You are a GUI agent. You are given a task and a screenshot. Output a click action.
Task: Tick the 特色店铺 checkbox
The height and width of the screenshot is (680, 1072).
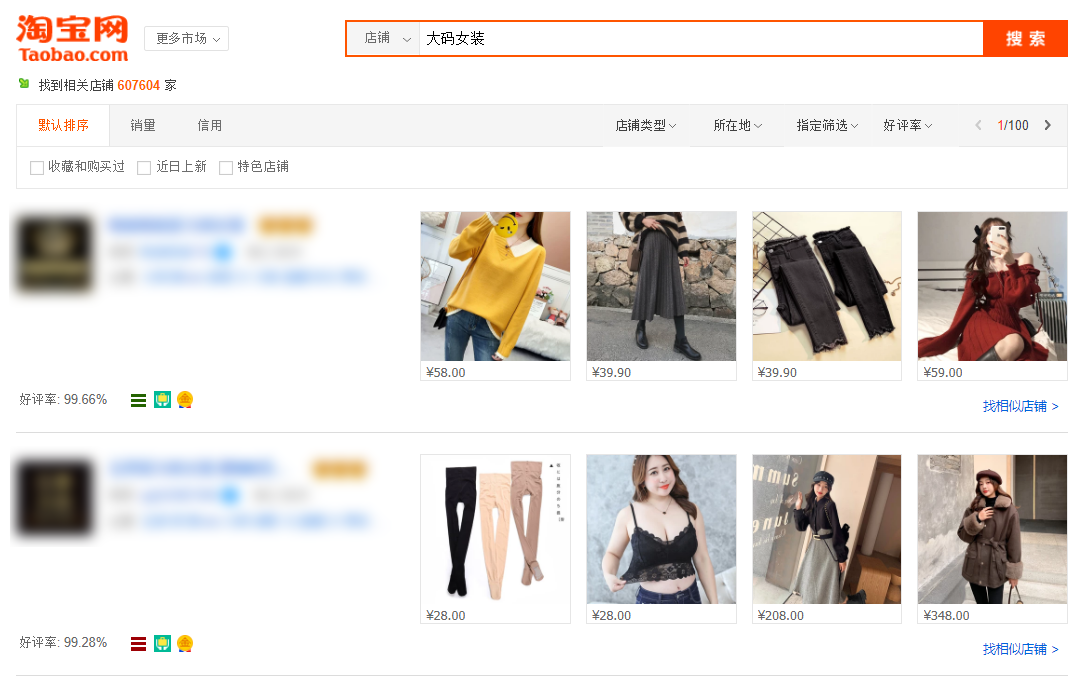tap(226, 168)
